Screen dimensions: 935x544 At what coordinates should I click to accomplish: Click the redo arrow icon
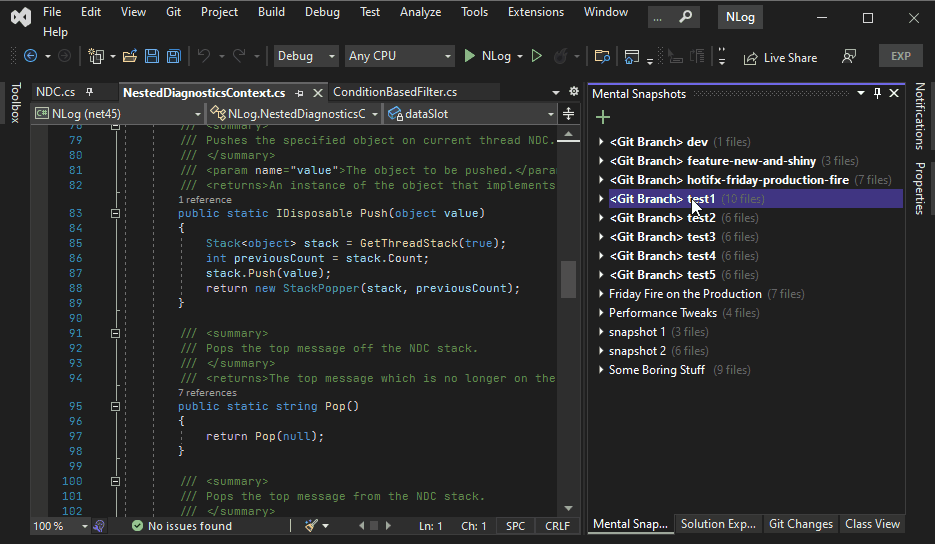(239, 56)
